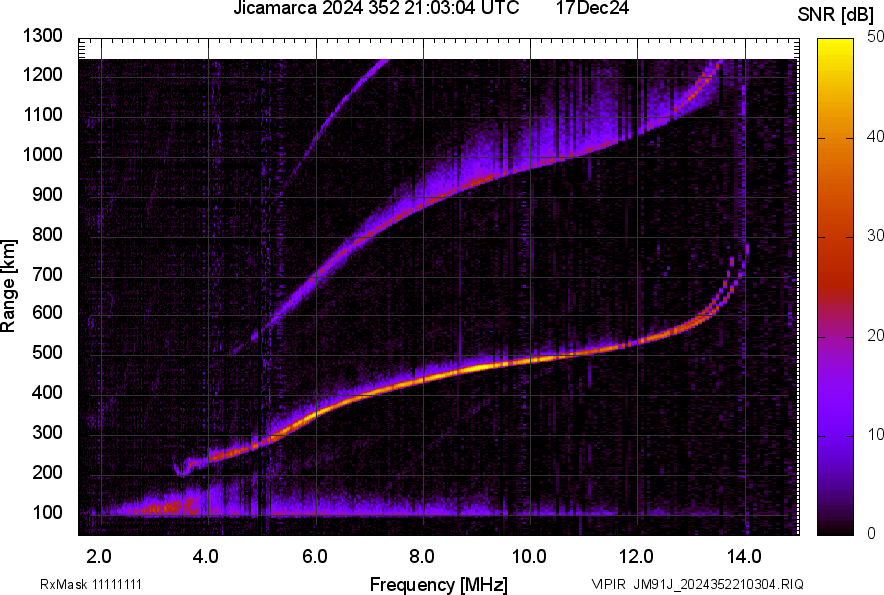Click the range tick label "900"
884x595 pixels.
(x=47, y=195)
